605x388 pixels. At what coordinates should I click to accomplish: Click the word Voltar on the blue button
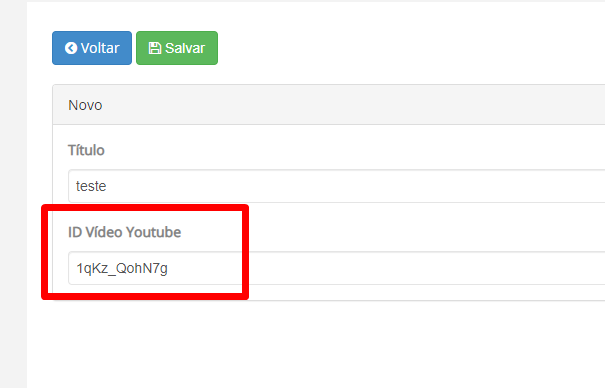(x=100, y=48)
